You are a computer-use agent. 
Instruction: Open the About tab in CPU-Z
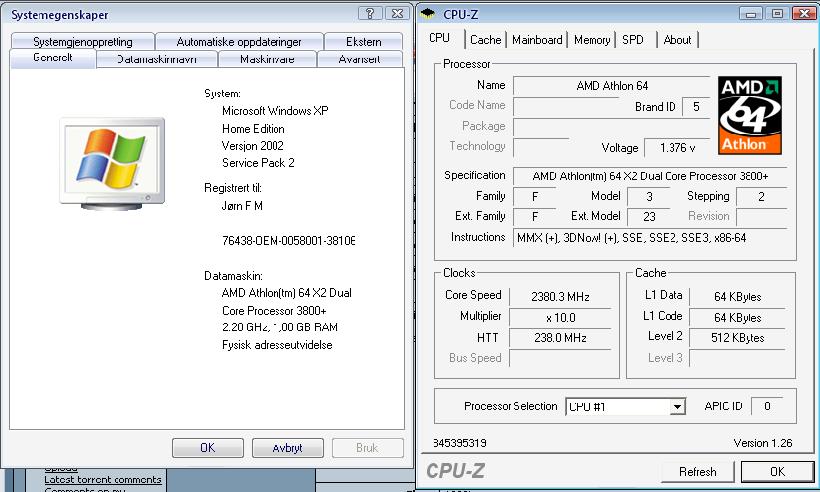(x=677, y=40)
